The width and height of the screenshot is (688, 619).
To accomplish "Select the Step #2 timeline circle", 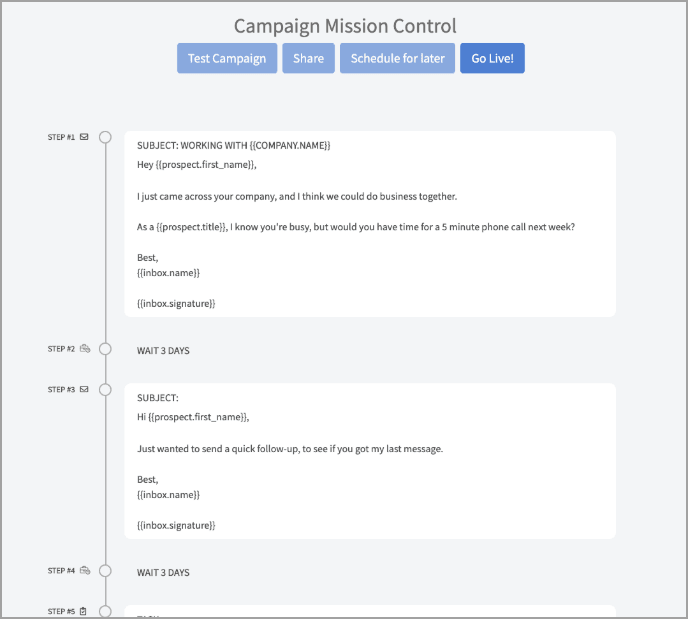I will 105,349.
